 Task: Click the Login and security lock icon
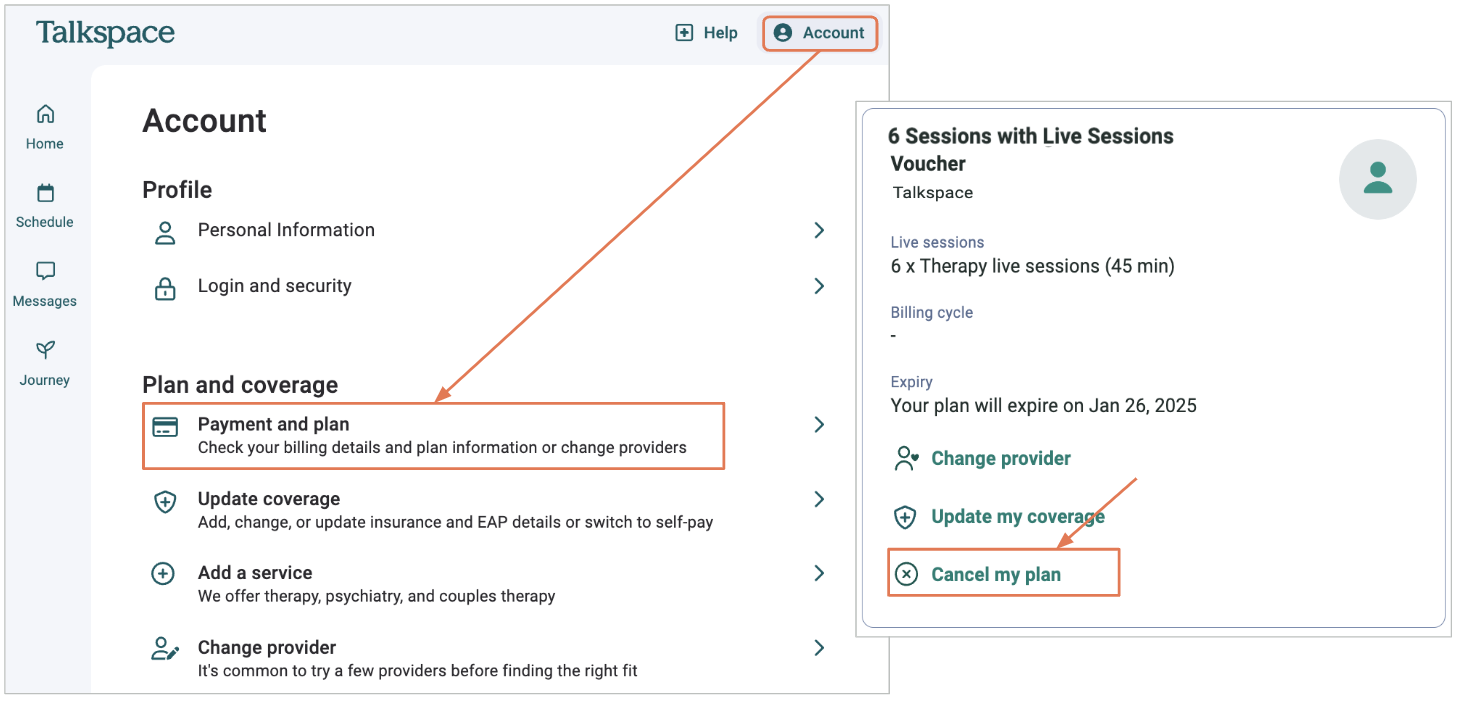tap(165, 288)
